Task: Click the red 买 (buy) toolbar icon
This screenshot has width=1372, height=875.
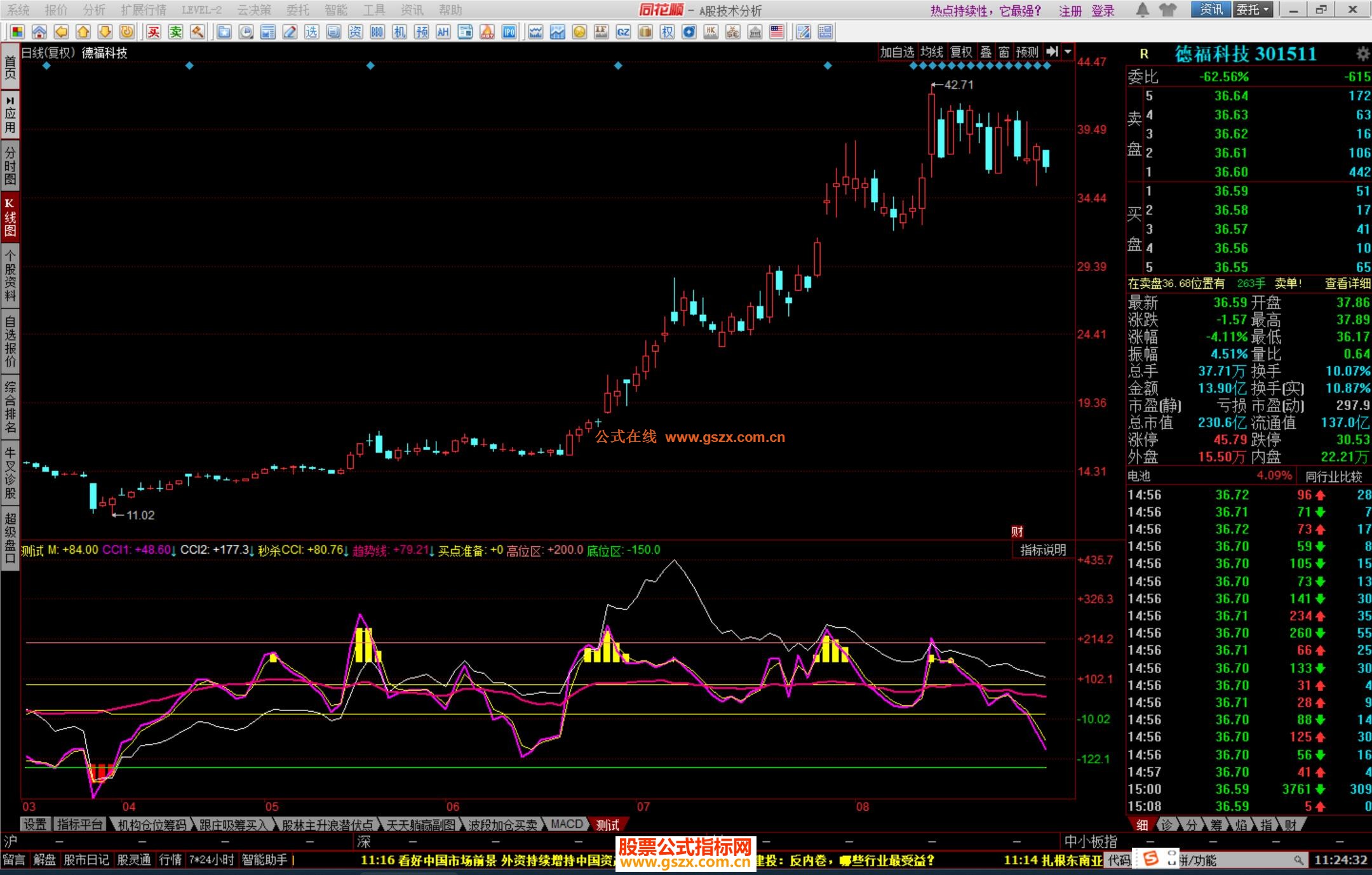Action: coord(154,32)
